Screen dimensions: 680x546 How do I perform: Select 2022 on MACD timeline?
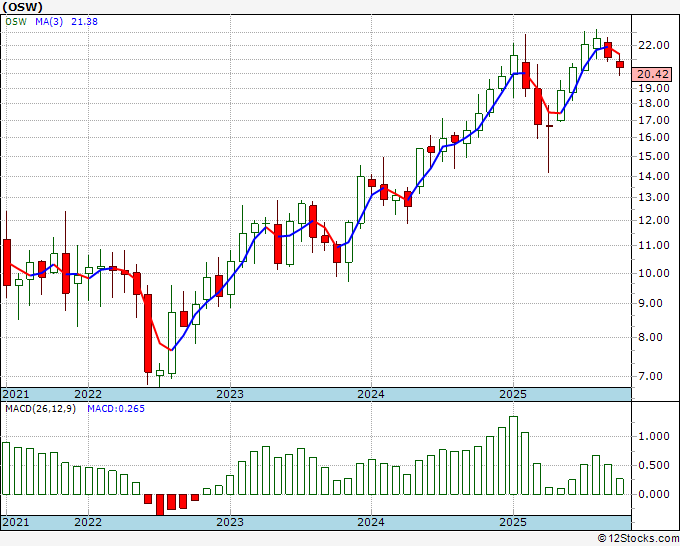[x=88, y=522]
